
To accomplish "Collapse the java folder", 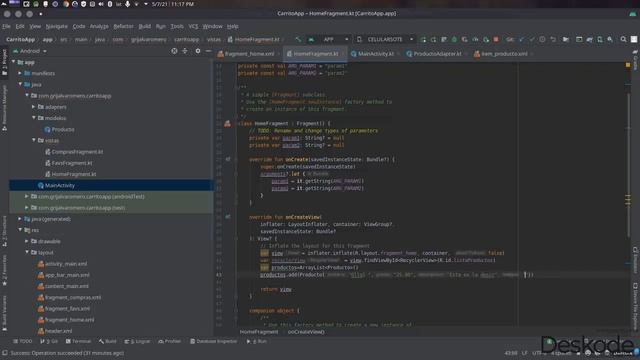I will click(x=20, y=84).
